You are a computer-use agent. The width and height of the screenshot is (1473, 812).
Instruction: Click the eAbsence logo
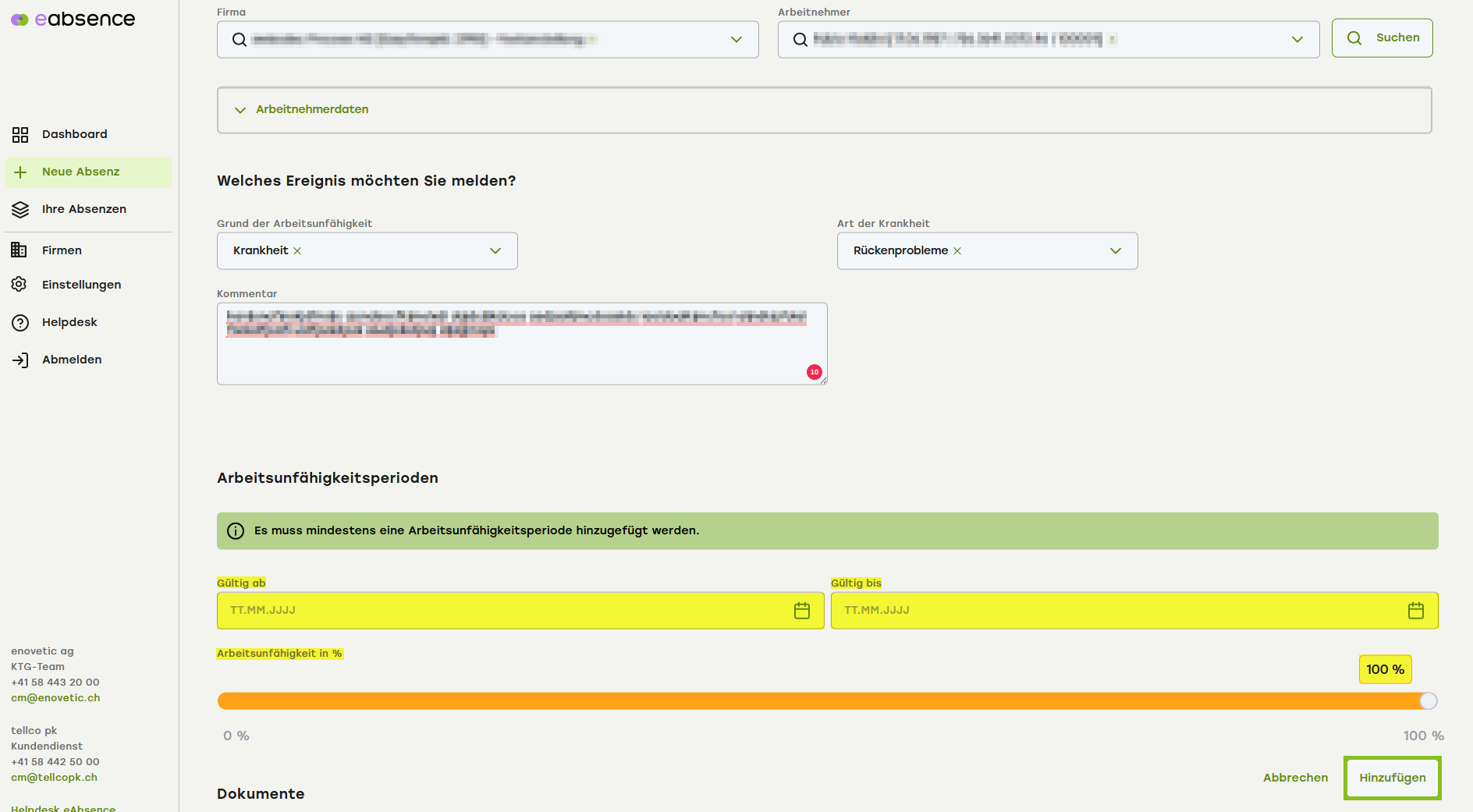[x=73, y=20]
